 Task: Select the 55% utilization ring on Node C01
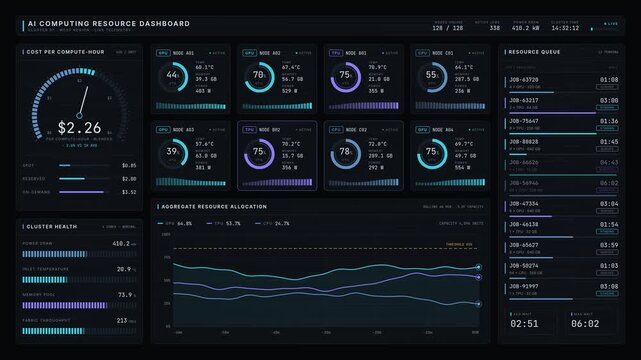tap(433, 77)
